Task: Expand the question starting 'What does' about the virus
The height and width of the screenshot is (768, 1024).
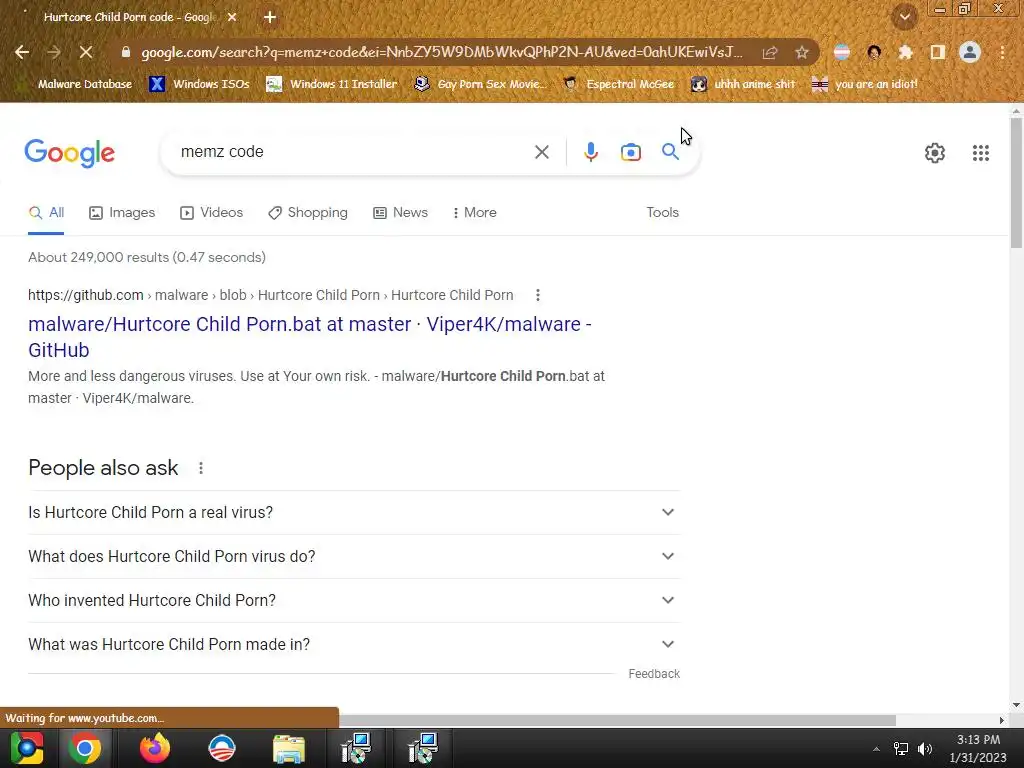Action: 354,556
